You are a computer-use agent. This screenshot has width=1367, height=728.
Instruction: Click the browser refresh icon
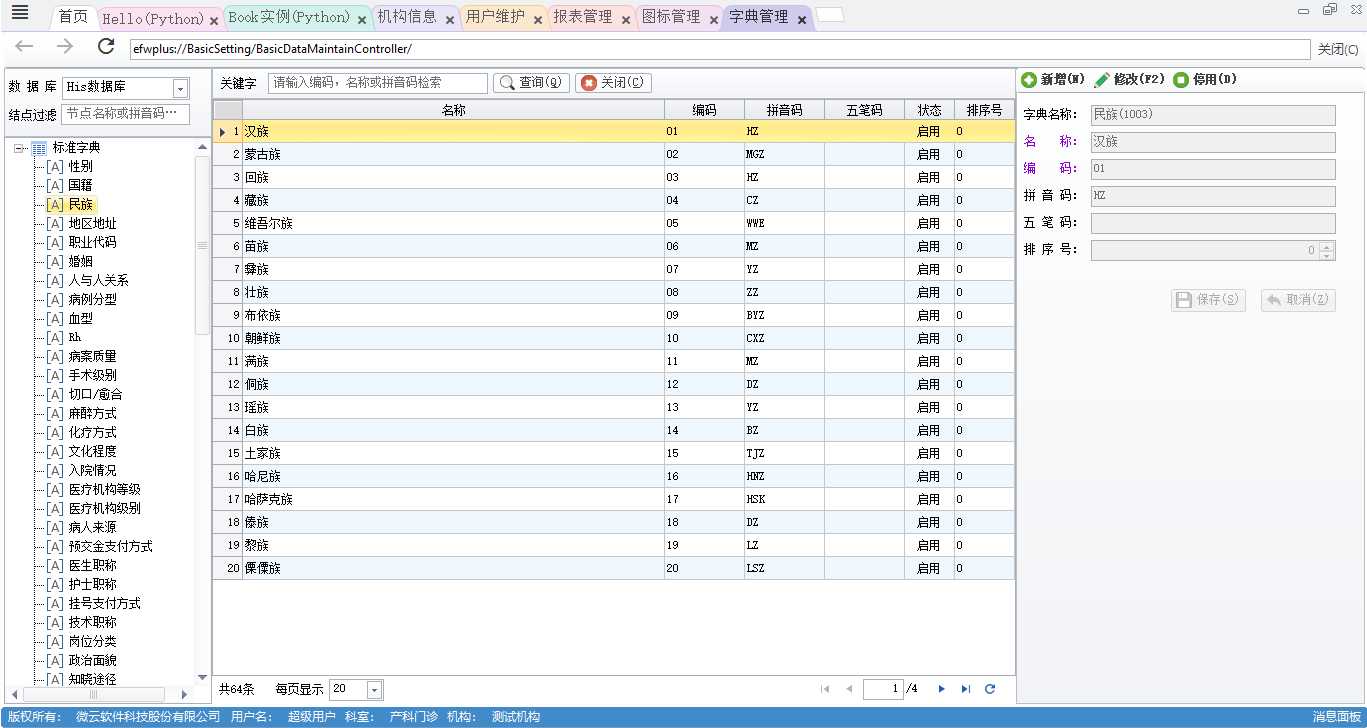click(x=106, y=46)
